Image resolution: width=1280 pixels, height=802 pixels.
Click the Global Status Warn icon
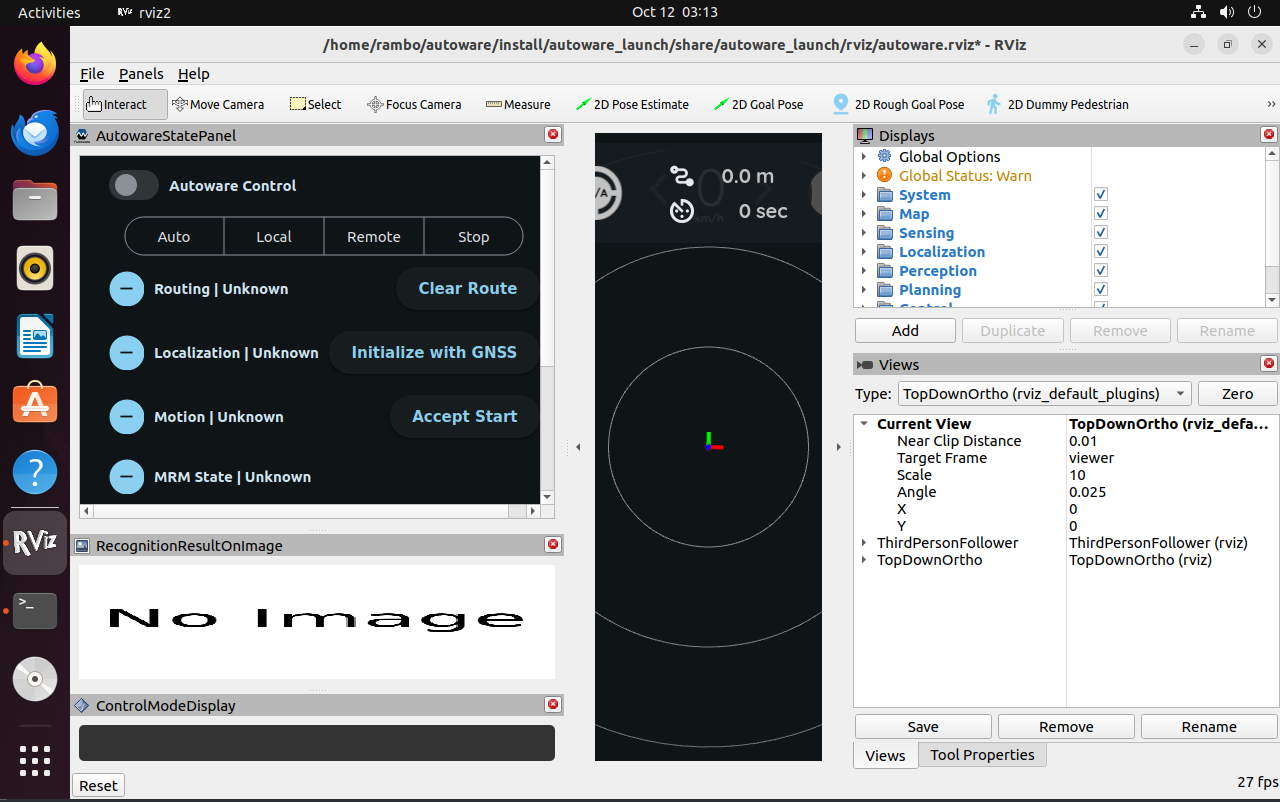pos(884,176)
